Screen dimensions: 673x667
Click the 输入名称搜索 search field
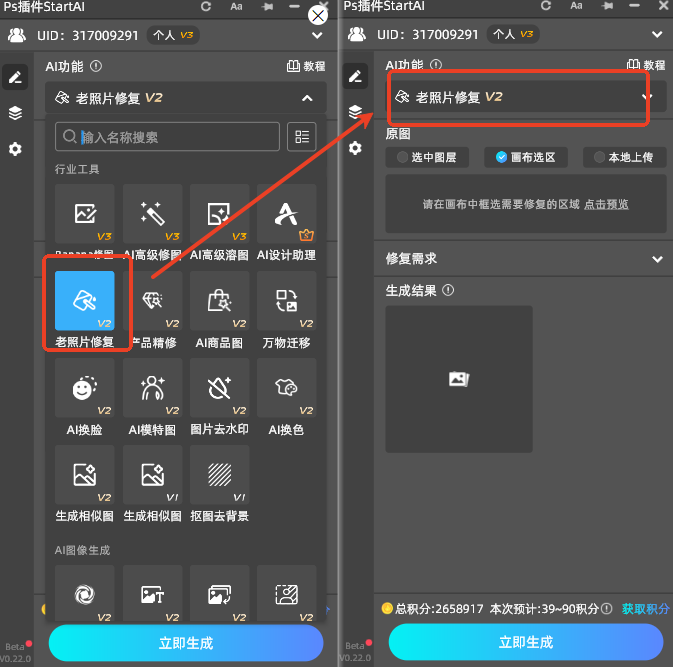click(167, 137)
